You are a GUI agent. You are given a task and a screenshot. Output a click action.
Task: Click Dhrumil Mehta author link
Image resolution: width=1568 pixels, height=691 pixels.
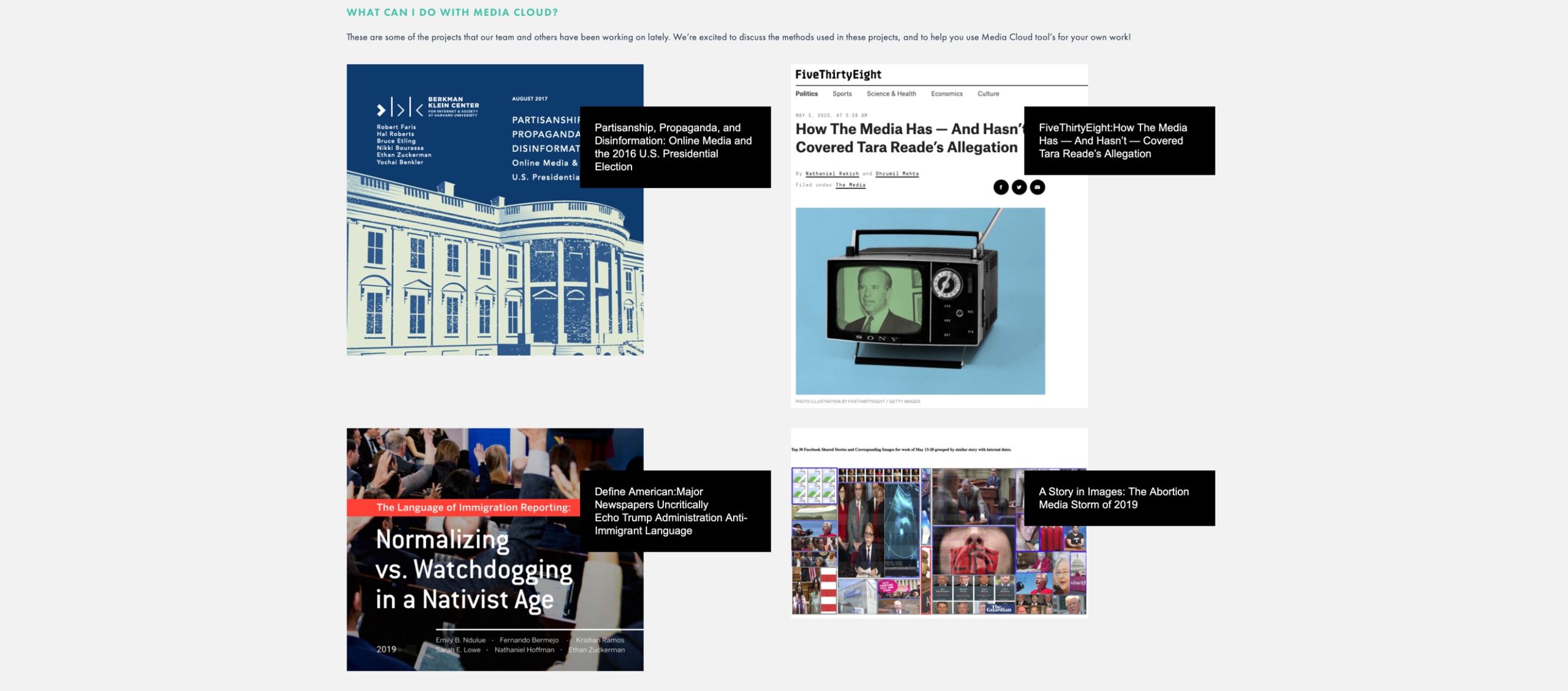[897, 174]
